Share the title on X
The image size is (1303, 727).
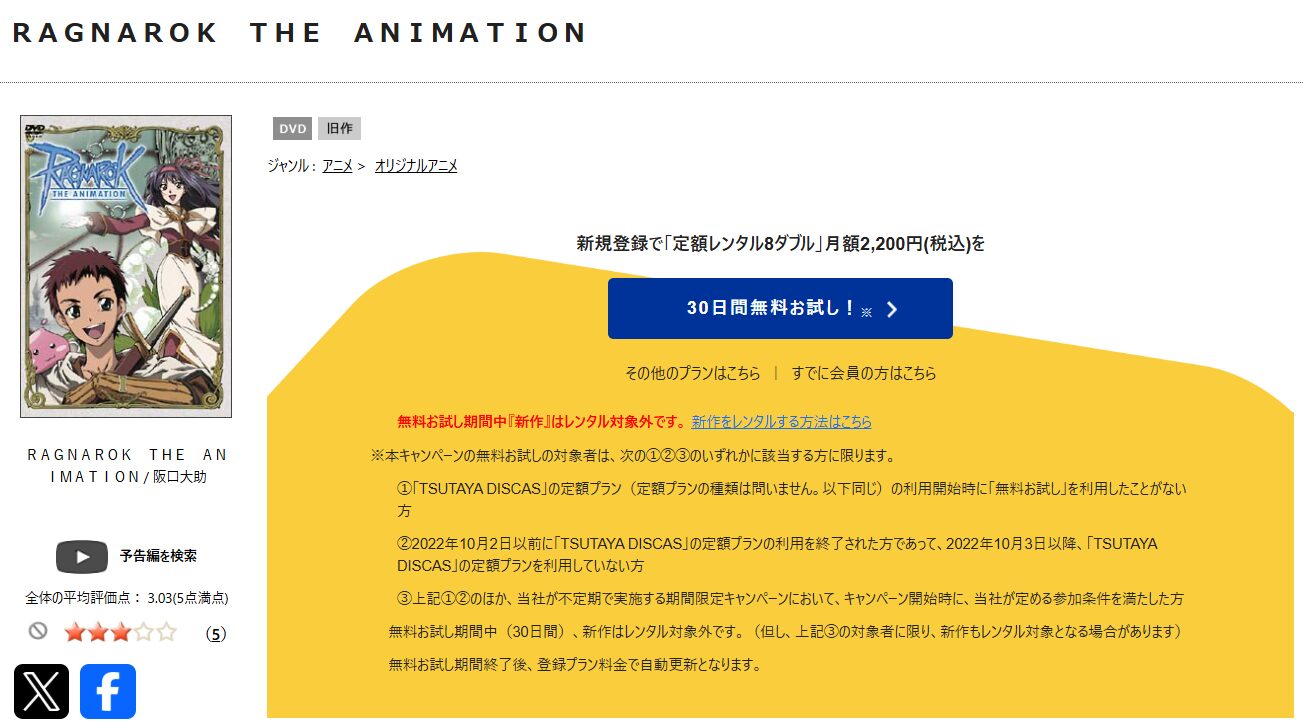coord(42,691)
